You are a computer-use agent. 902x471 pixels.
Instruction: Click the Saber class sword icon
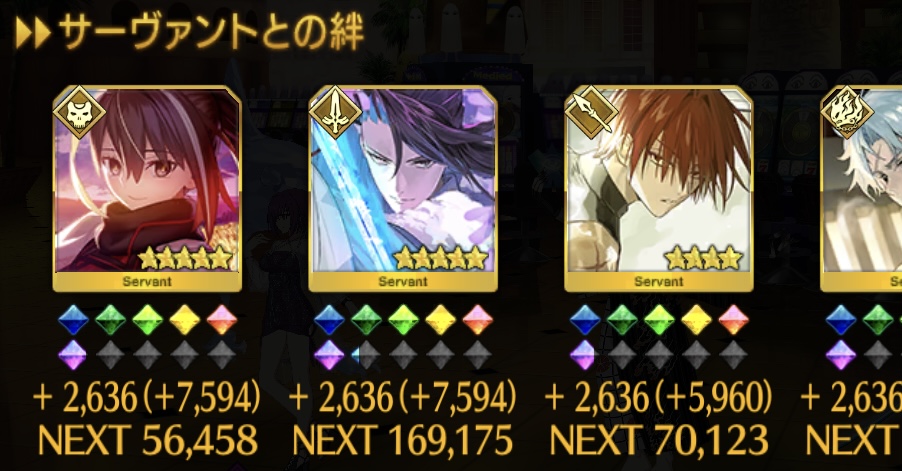coord(335,113)
